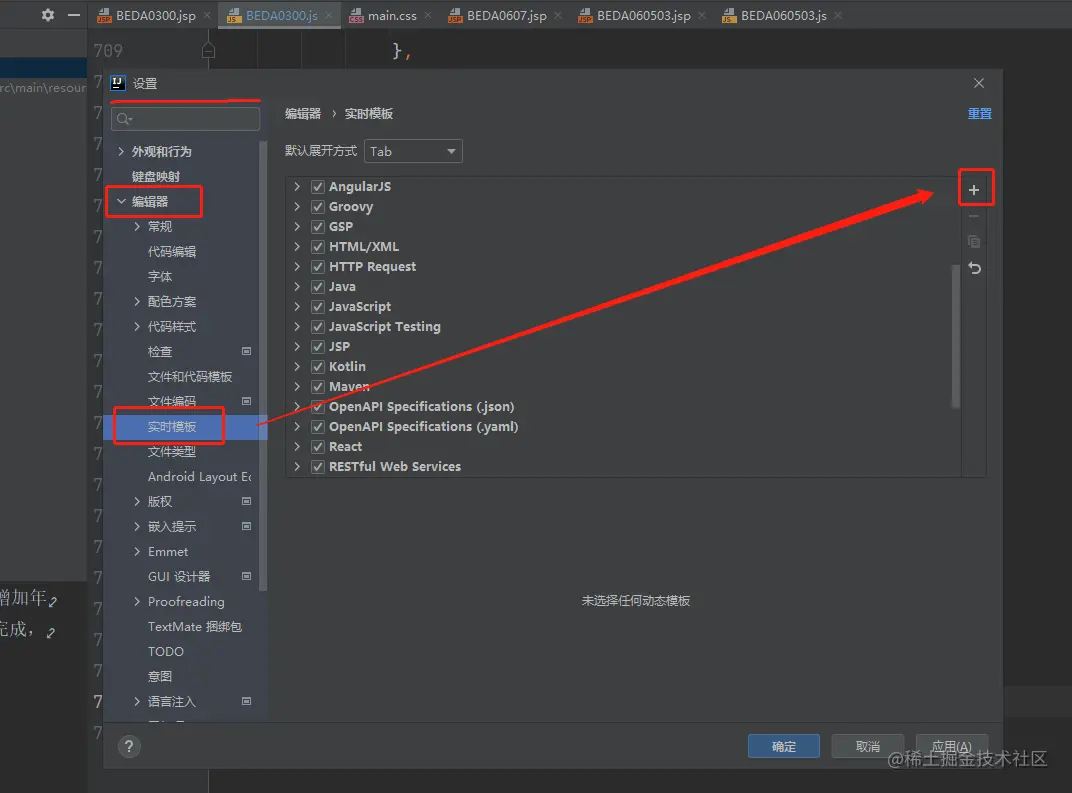Select 字体 in settings tree
Image resolution: width=1072 pixels, height=793 pixels.
160,276
